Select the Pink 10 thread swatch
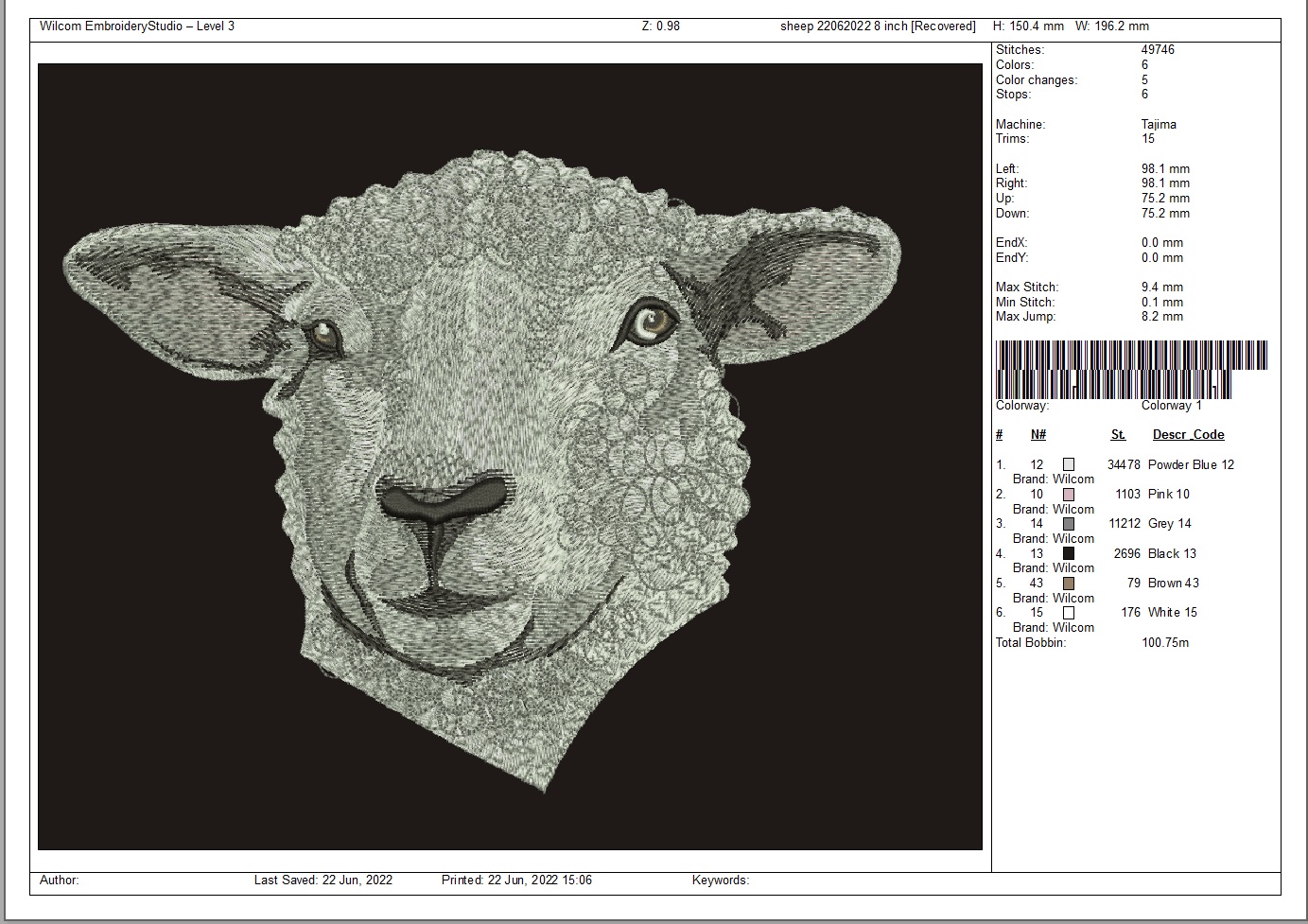Image resolution: width=1308 pixels, height=924 pixels. coord(1068,494)
